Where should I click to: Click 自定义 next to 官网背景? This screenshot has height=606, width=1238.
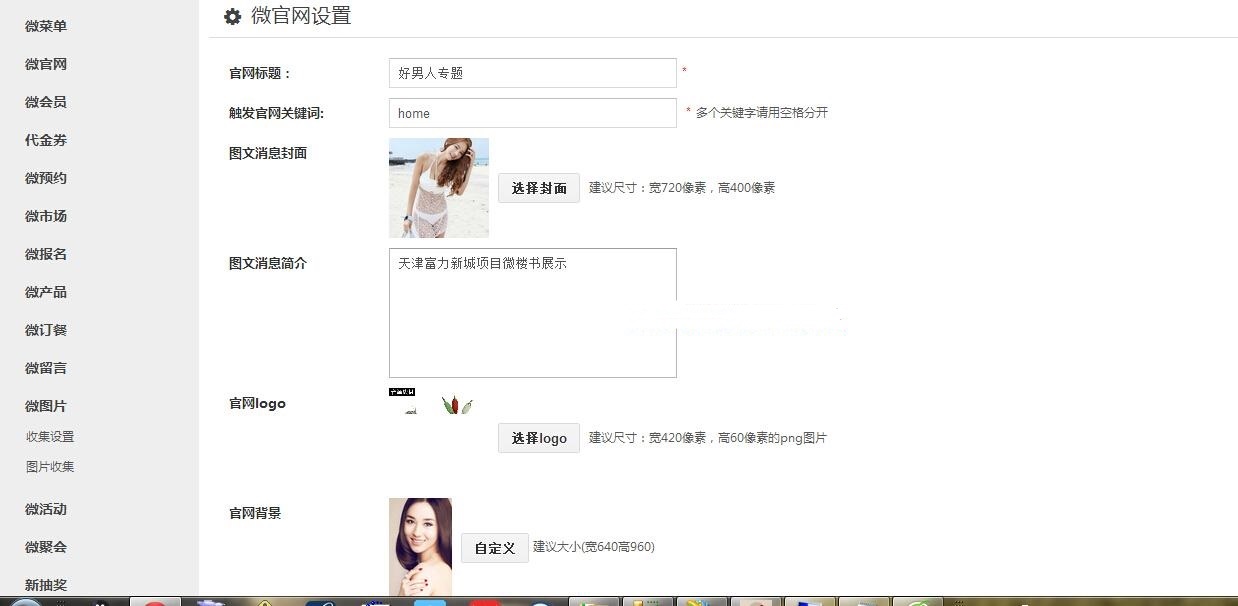(494, 547)
